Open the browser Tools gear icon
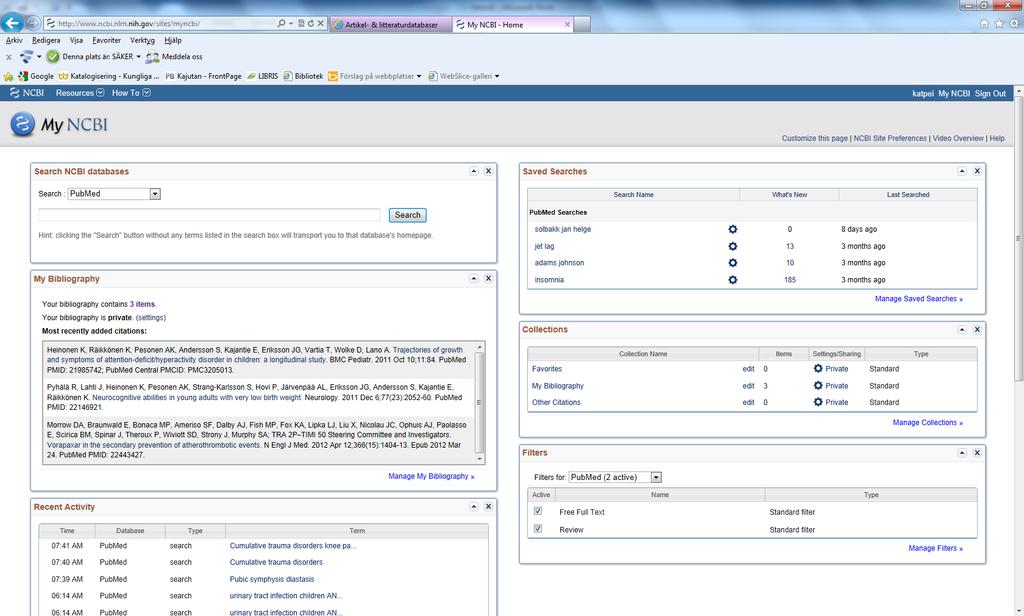1024x616 pixels. (1014, 24)
